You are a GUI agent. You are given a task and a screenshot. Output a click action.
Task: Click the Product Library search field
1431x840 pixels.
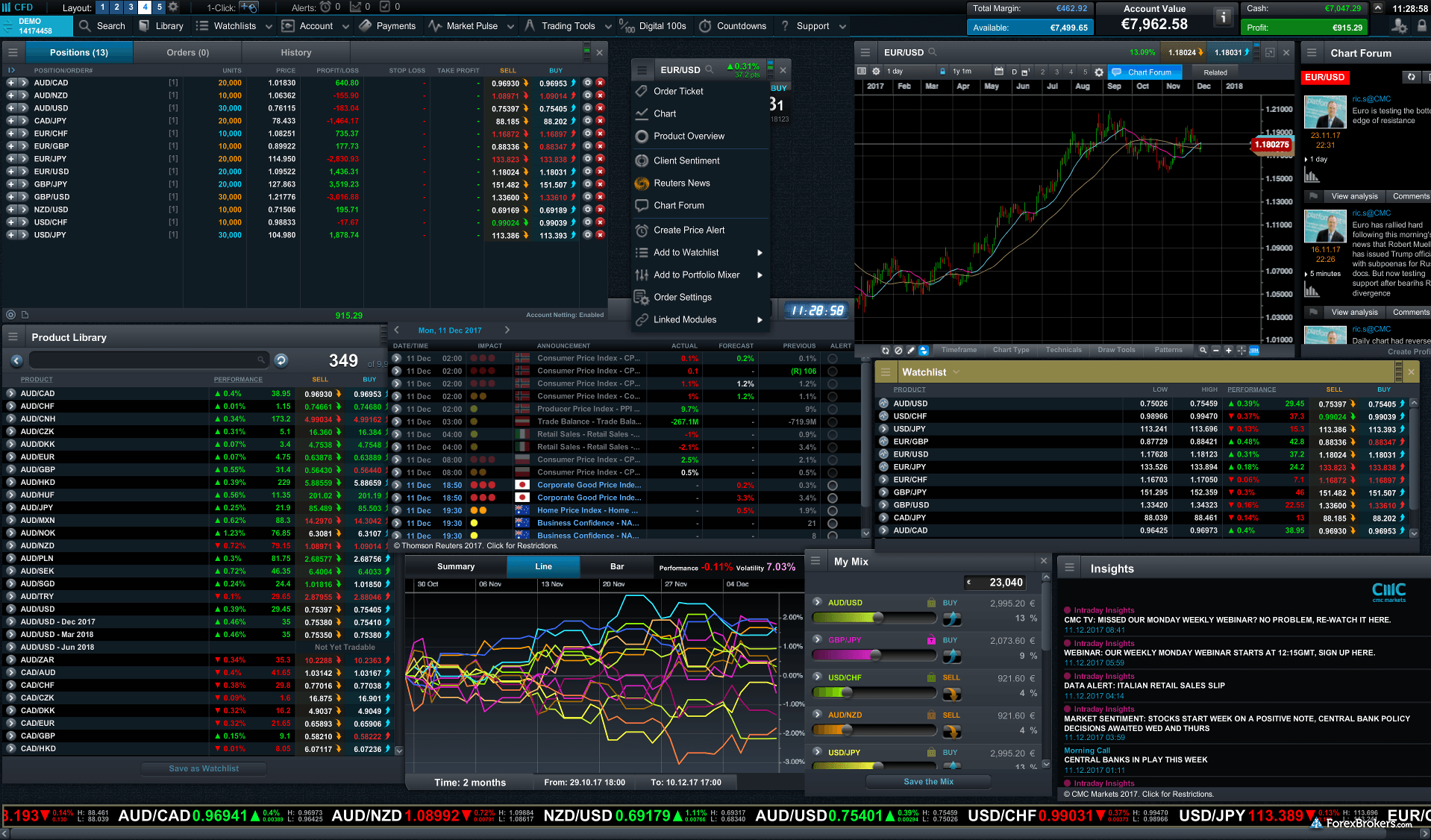(x=148, y=360)
